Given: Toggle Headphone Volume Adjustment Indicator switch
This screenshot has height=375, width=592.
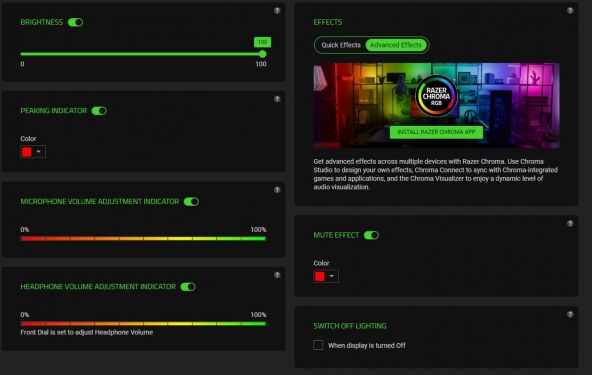Looking at the screenshot, I should [188, 287].
